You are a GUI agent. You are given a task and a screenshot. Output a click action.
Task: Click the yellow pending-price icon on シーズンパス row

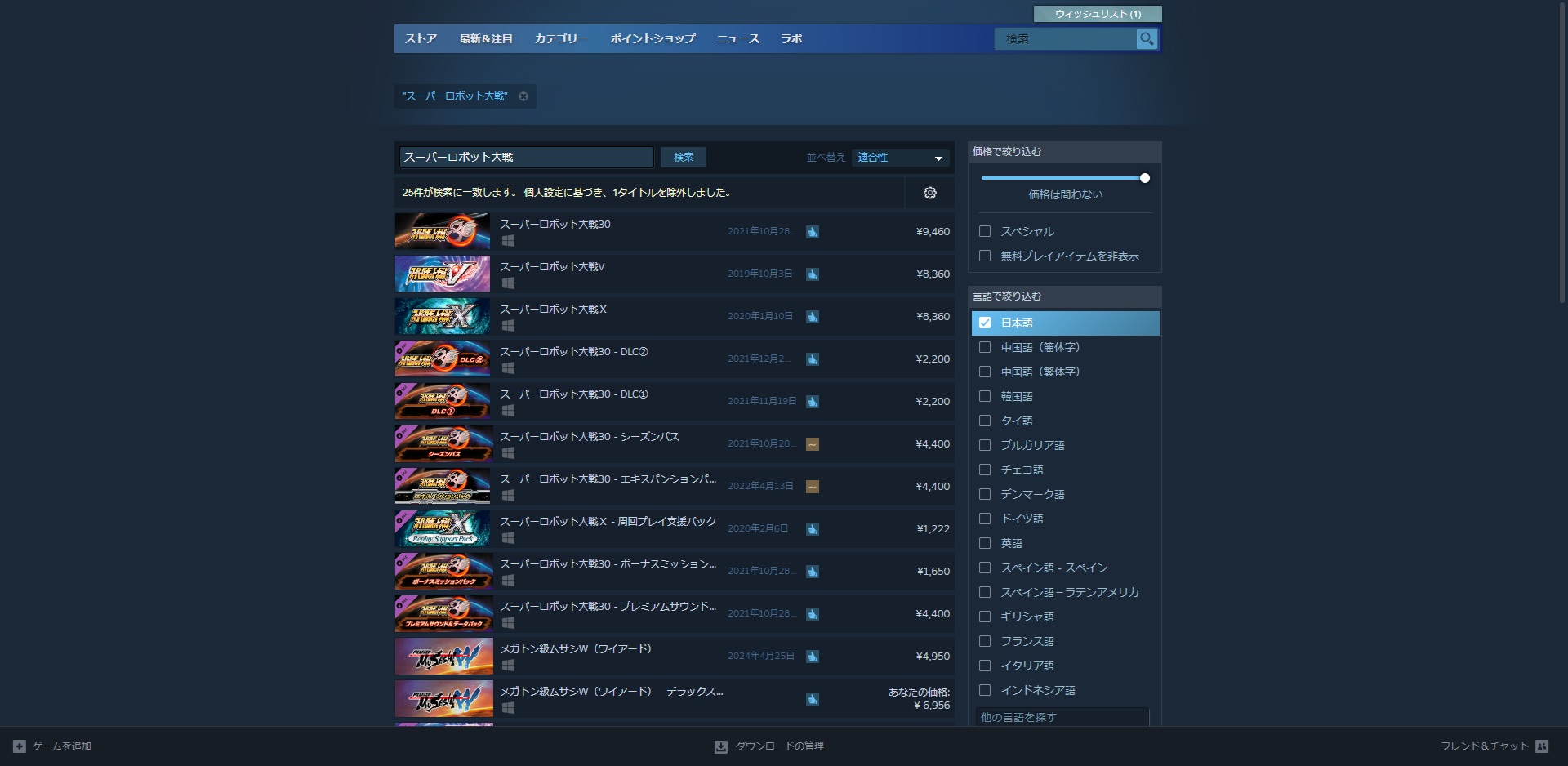tap(812, 443)
